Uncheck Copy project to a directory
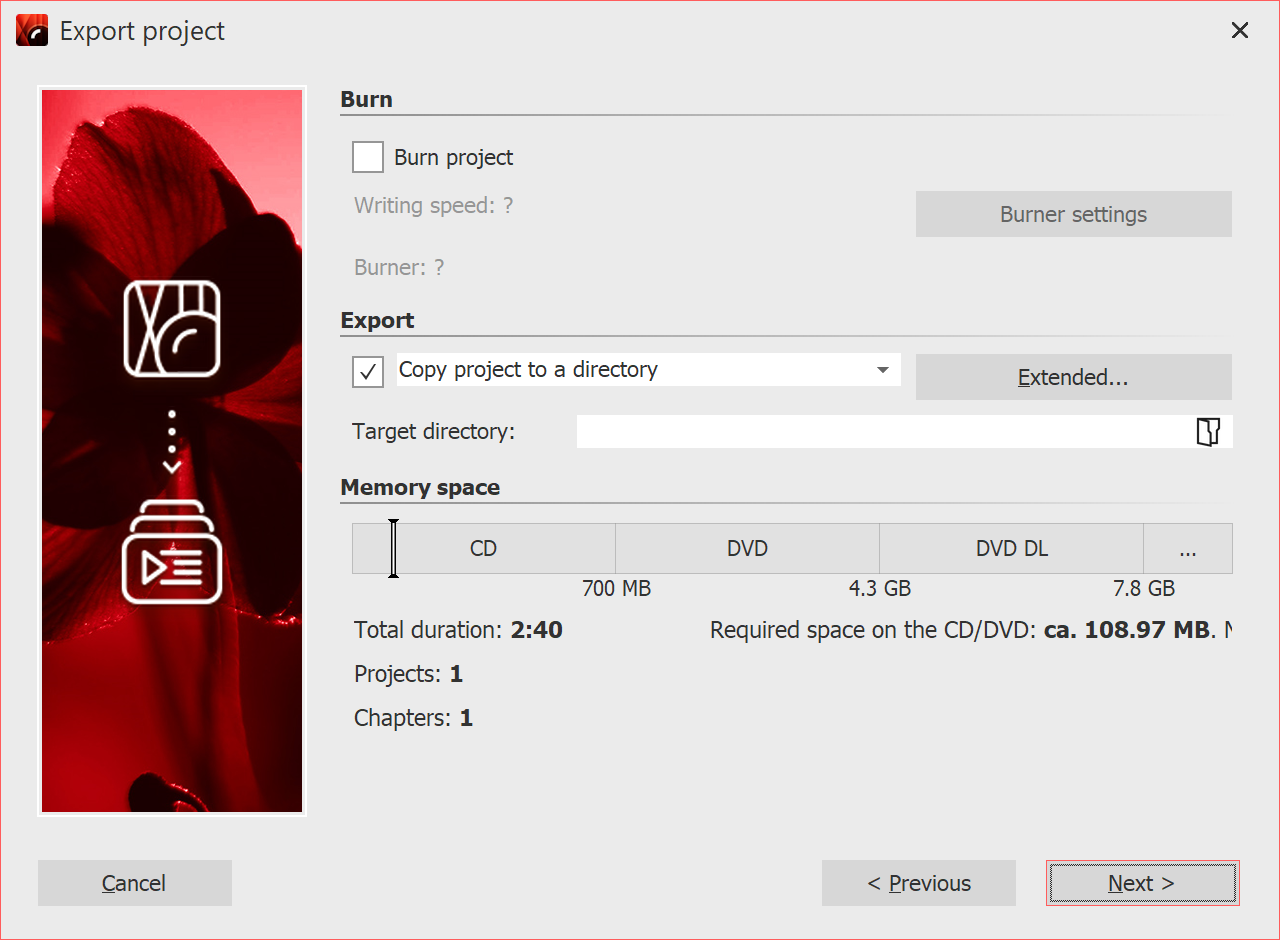Viewport: 1280px width, 940px height. (367, 371)
